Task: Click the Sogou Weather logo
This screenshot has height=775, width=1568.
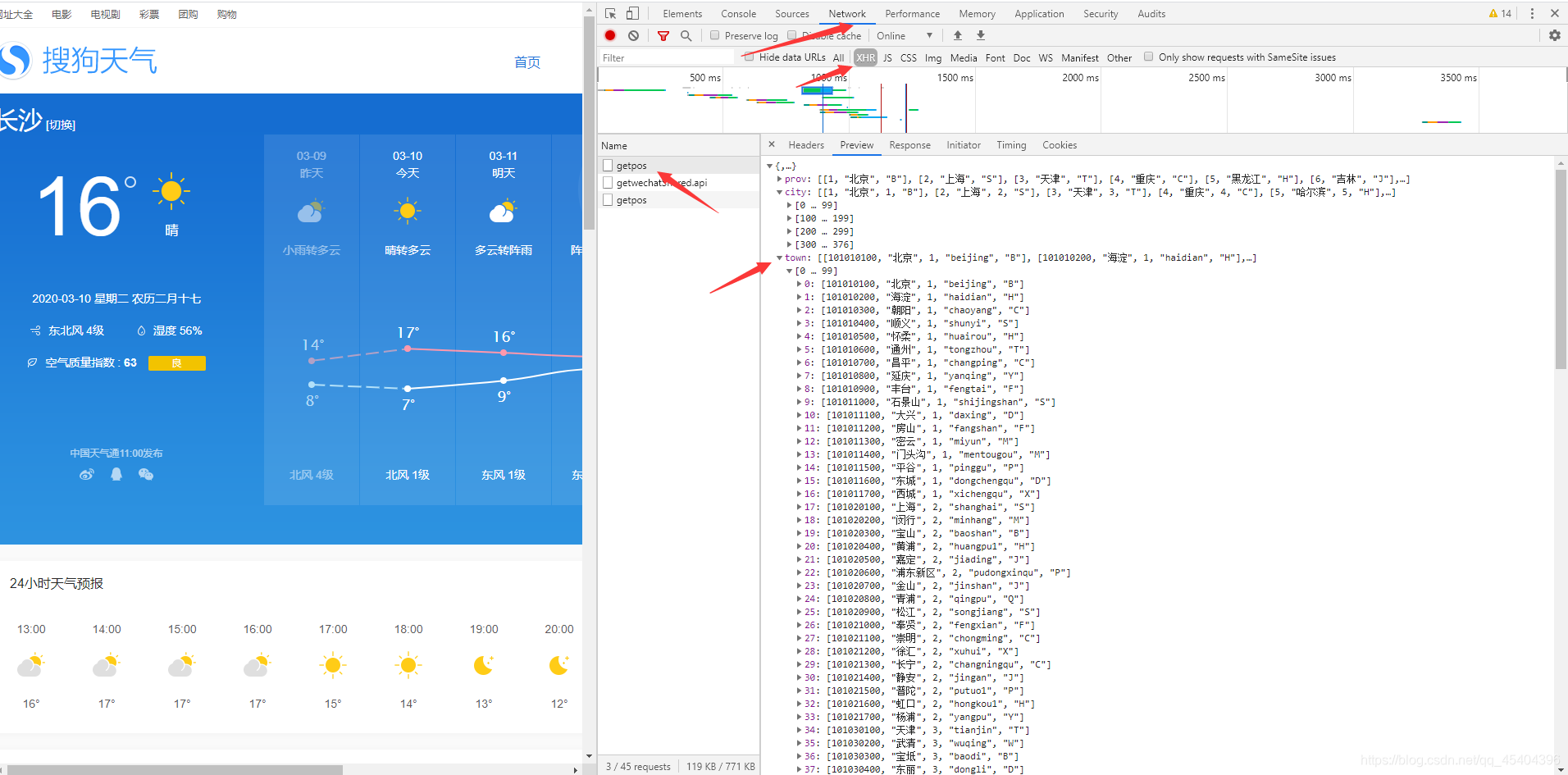Action: 79,61
